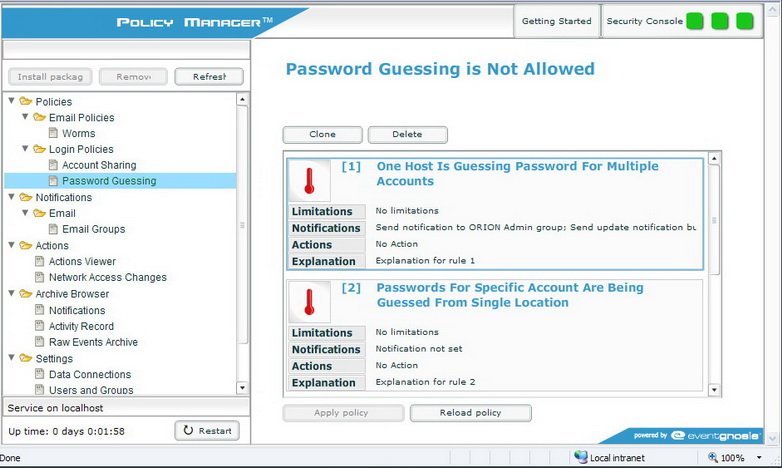Collapse the Actions tree node
This screenshot has width=782, height=468.
[11, 244]
